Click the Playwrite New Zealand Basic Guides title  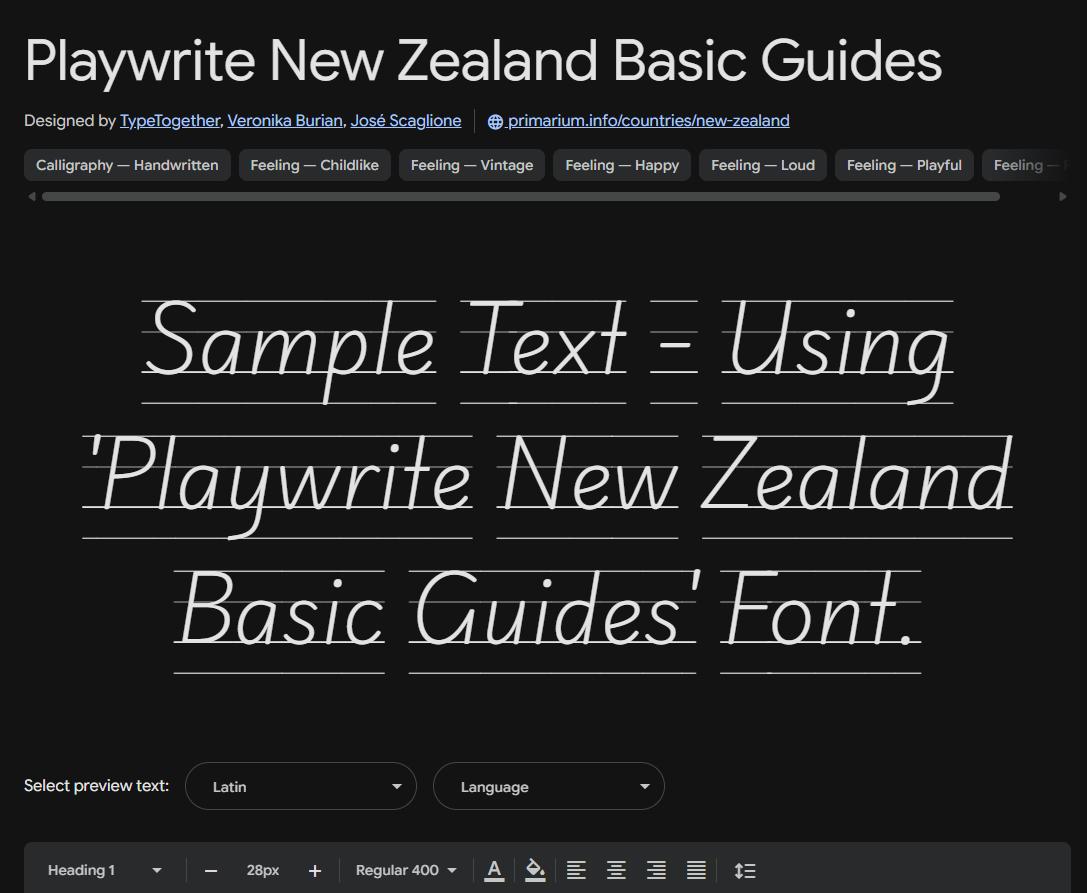483,61
